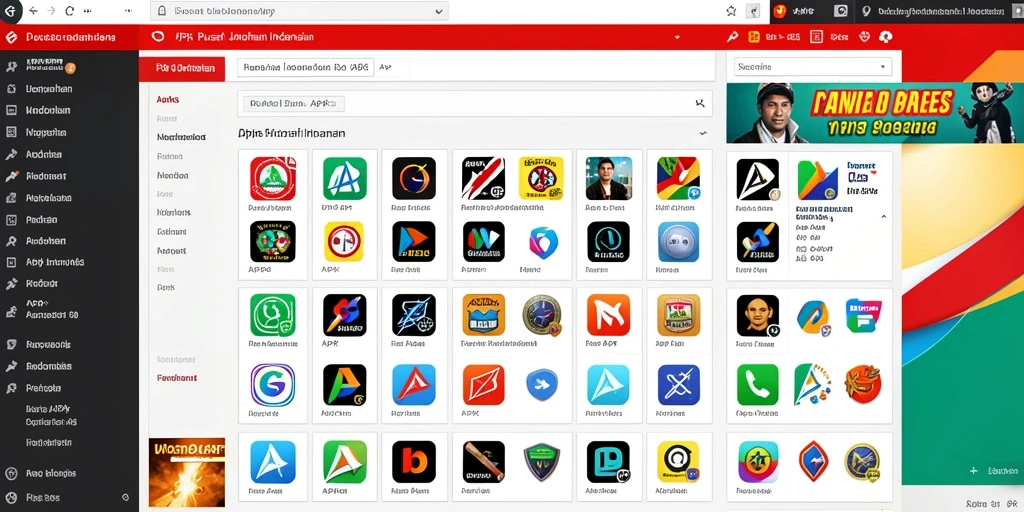This screenshot has width=1024, height=512.
Task: Open the green app with white letter A
Action: (345, 178)
